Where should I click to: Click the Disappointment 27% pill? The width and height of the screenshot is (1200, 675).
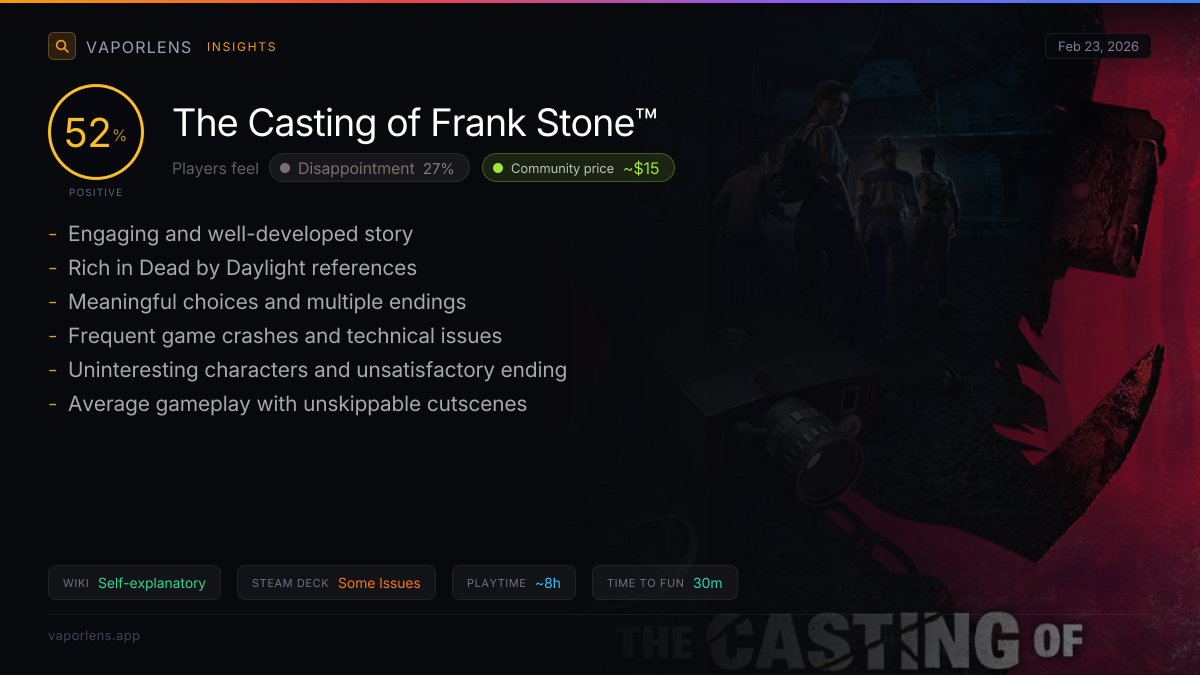(x=368, y=169)
